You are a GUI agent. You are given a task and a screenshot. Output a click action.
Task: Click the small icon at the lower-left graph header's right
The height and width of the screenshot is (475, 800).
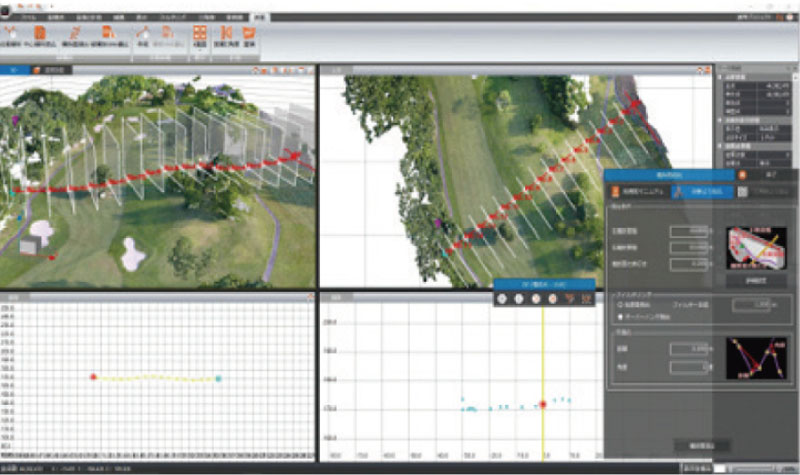tap(310, 296)
